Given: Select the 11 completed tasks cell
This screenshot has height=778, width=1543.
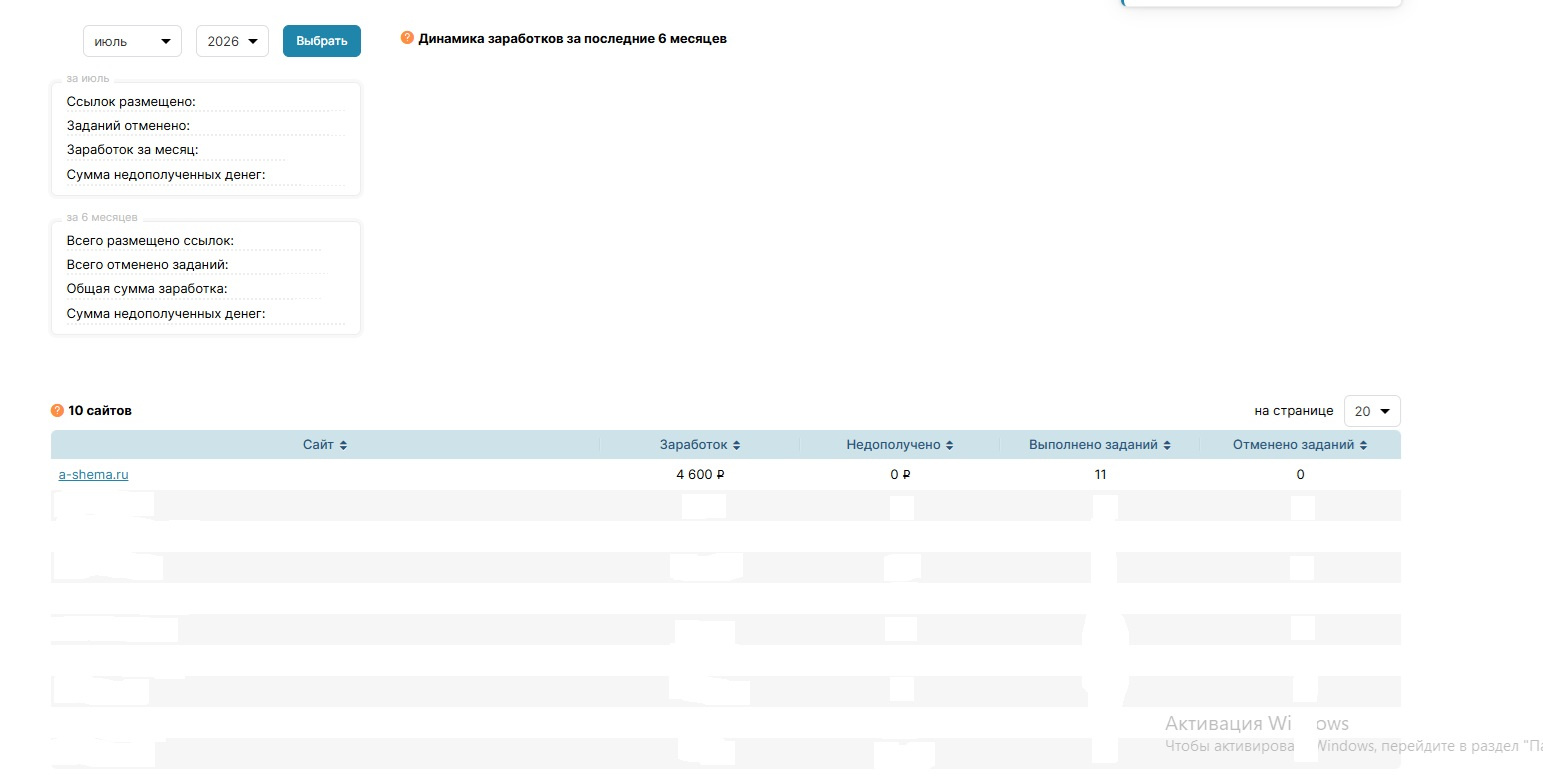Looking at the screenshot, I should click(x=1100, y=475).
